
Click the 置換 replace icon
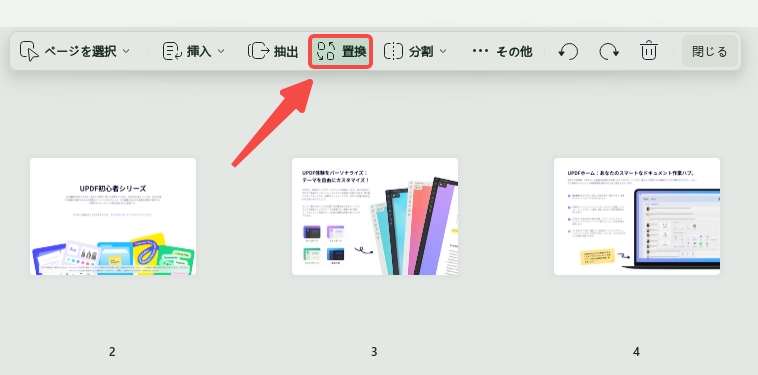(x=326, y=51)
